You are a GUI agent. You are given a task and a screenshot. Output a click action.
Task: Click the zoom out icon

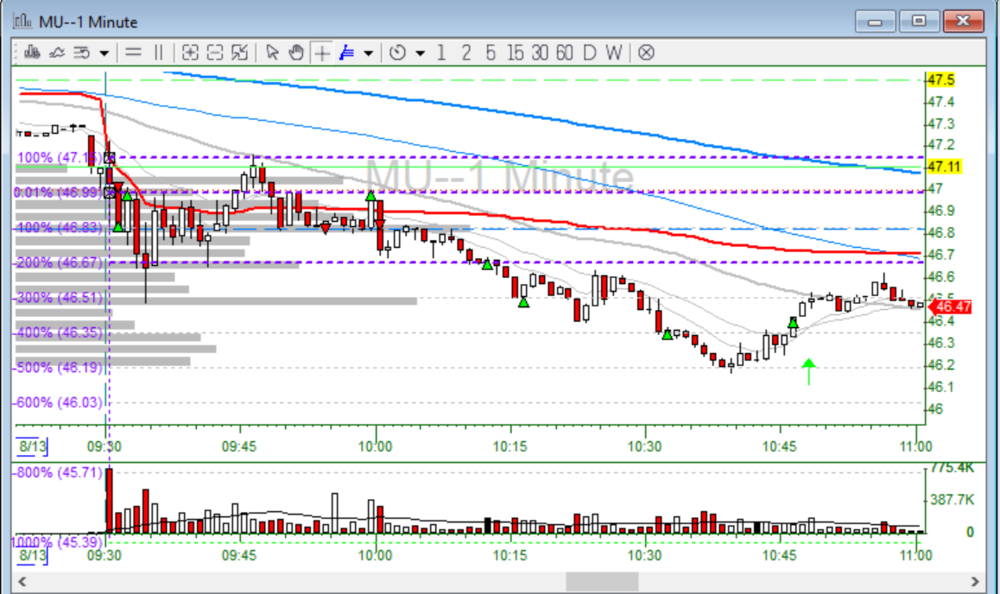[x=215, y=52]
